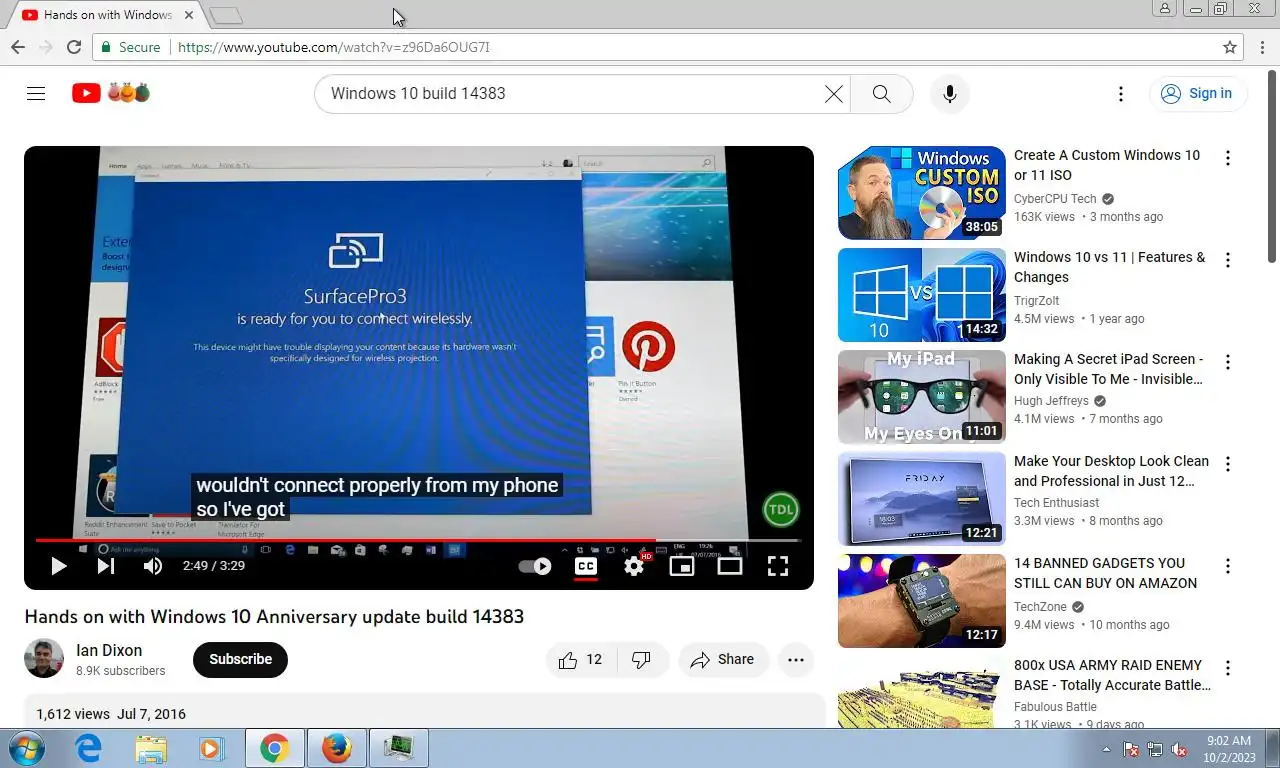Open Create A Custom Windows ISO thumbnail
This screenshot has width=1280, height=768.
(922, 193)
